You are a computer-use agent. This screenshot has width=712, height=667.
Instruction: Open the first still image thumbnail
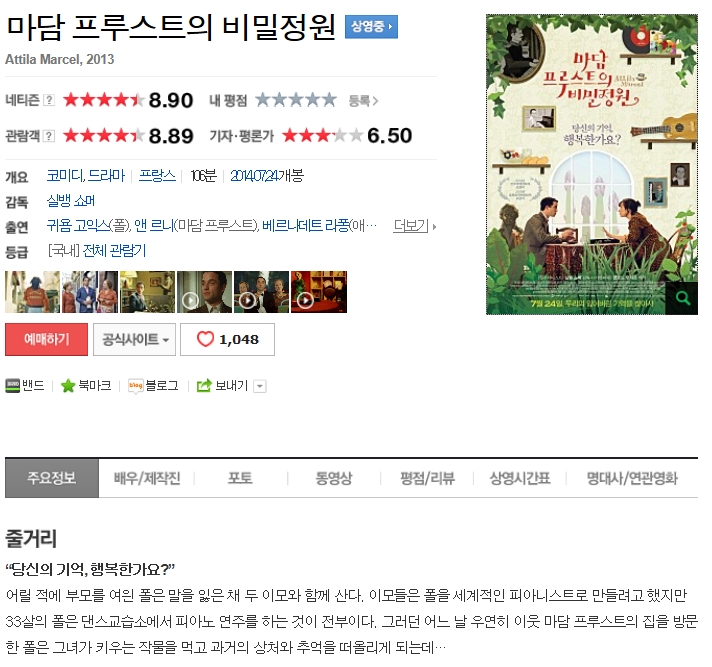click(32, 292)
